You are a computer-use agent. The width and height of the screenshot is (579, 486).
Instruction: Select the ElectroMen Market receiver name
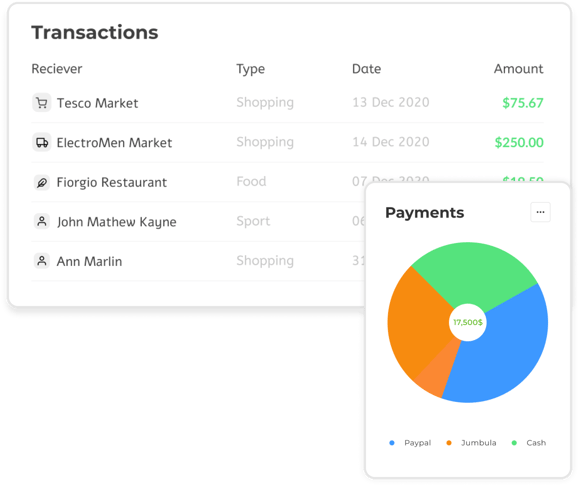coord(114,143)
